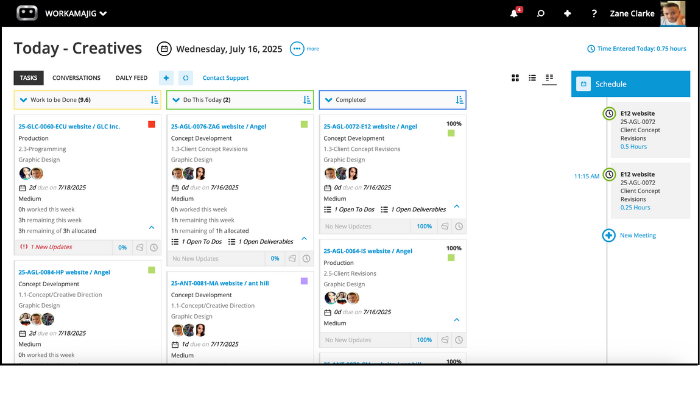Sort the Do This Today column
700x405 pixels.
307,100
